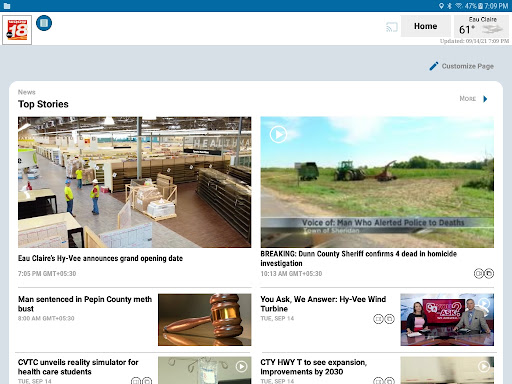Click the Customize Page link

pos(468,66)
